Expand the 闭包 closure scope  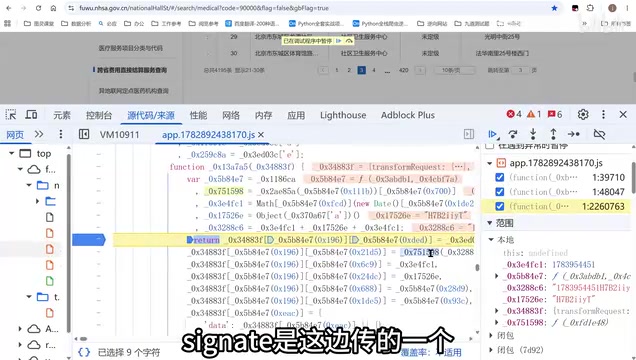[x=491, y=335]
